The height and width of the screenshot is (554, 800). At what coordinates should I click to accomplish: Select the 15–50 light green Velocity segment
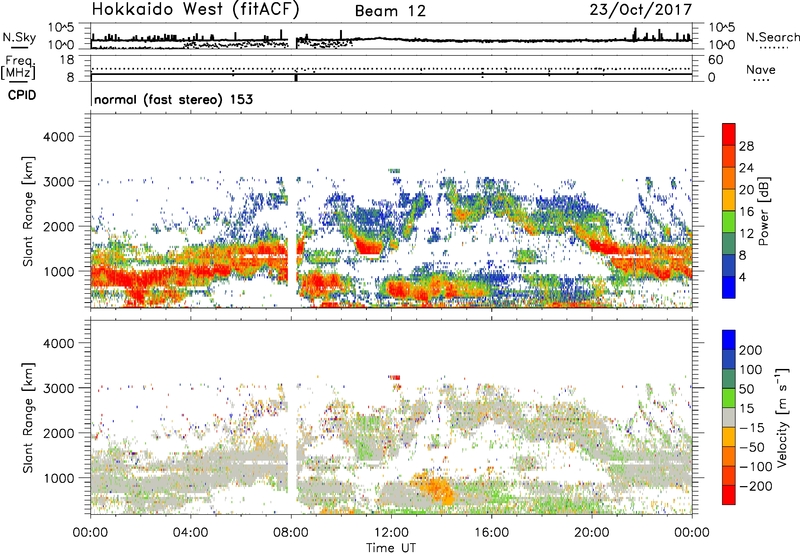[729, 398]
